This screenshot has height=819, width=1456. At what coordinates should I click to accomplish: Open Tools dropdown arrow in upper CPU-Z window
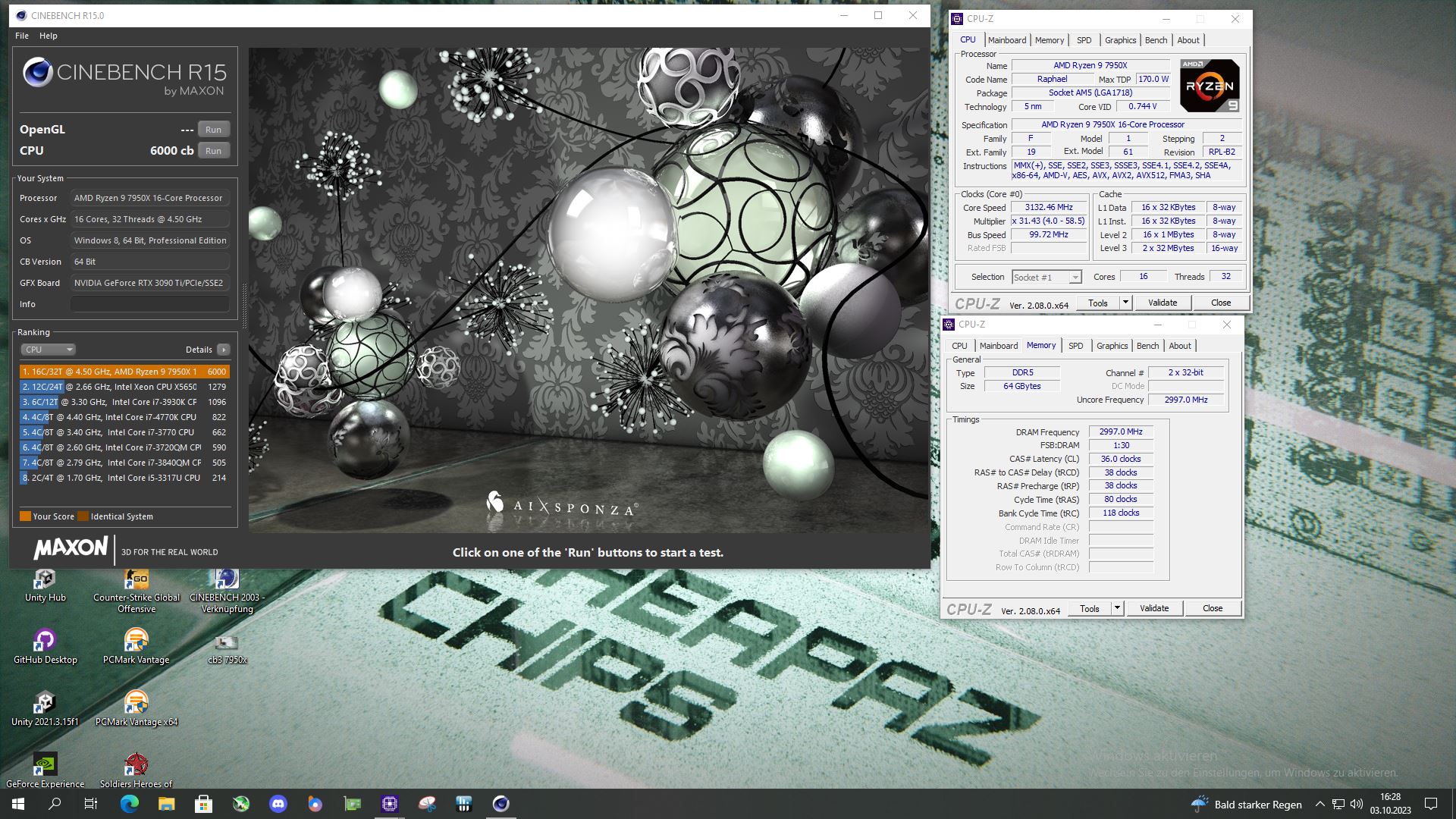tap(1125, 303)
